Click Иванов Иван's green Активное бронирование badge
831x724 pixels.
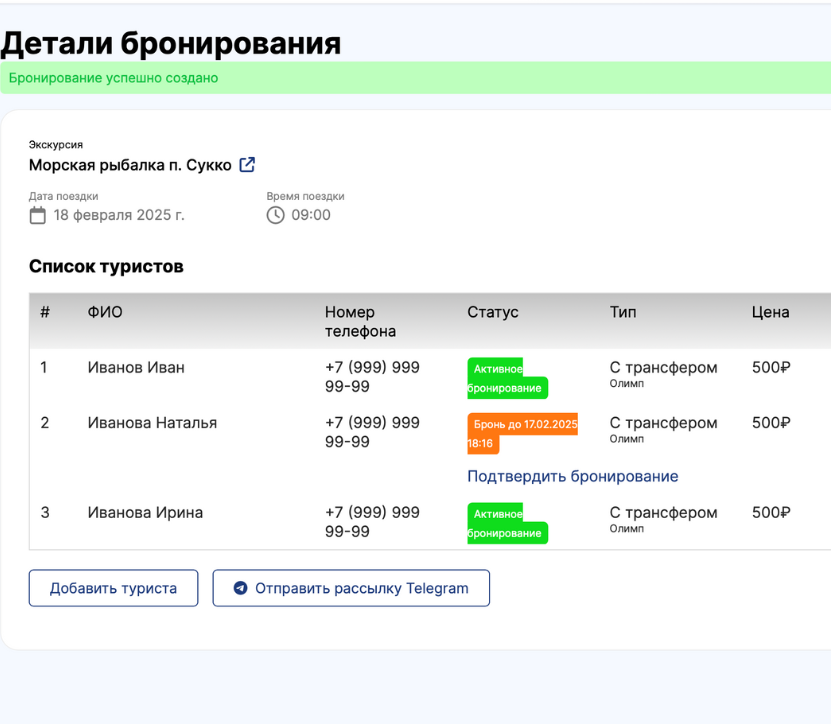coord(506,378)
